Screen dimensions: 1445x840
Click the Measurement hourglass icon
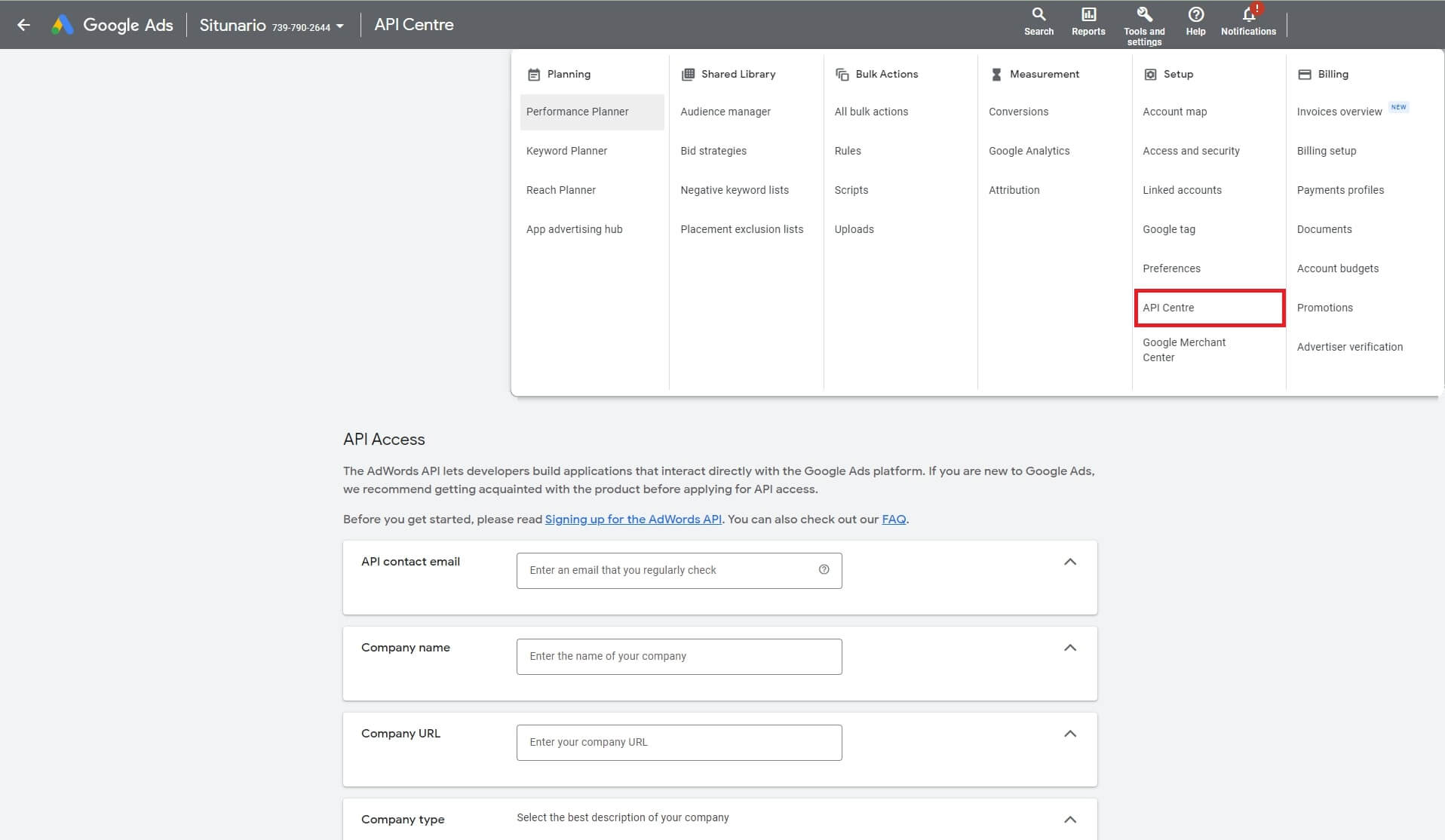[996, 75]
